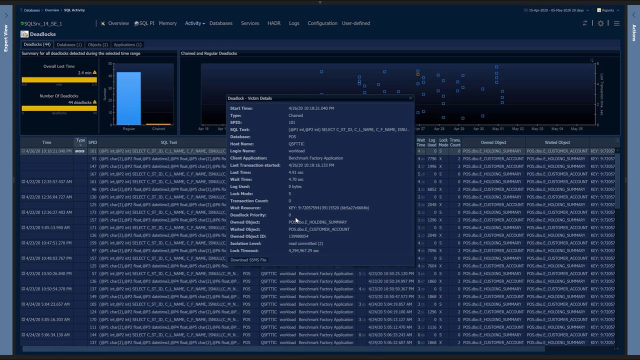640x360 pixels.
Task: Collapse the 4/23/20 10:48:03 PM deadlock row
Action: (23, 258)
